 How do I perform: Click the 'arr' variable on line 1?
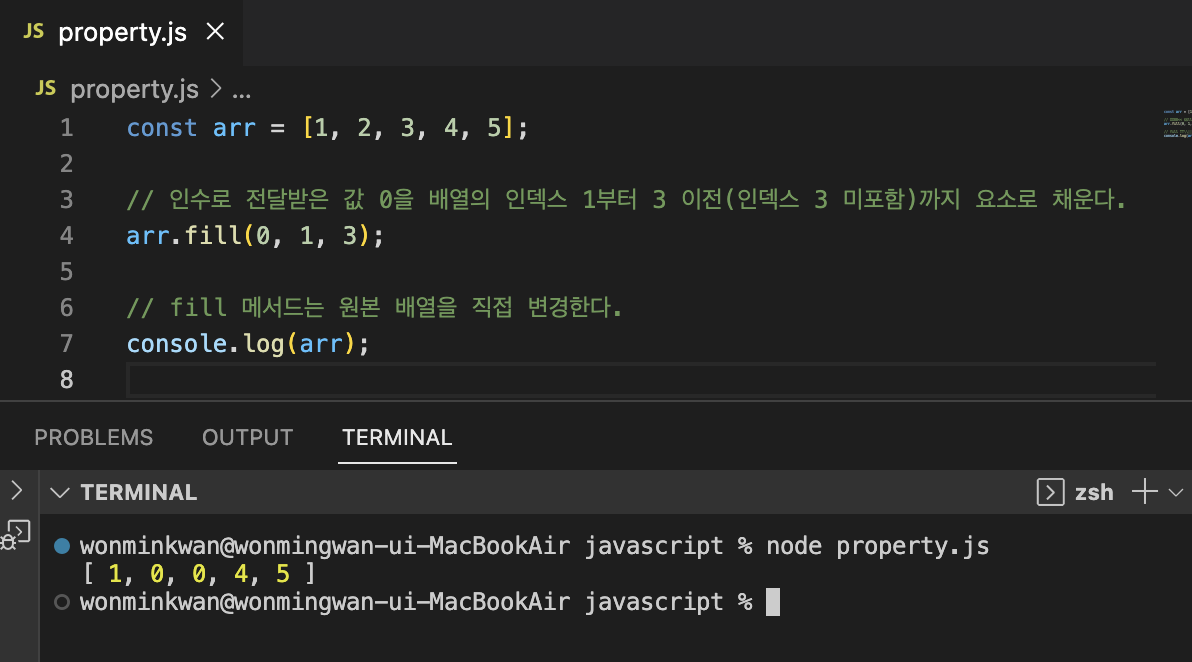[234, 128]
